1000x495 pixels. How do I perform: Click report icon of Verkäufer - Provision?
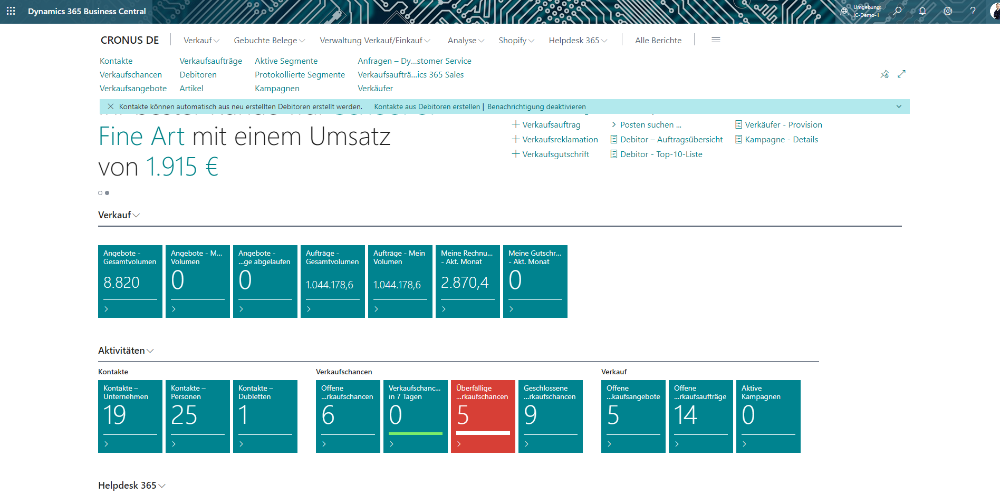(739, 125)
